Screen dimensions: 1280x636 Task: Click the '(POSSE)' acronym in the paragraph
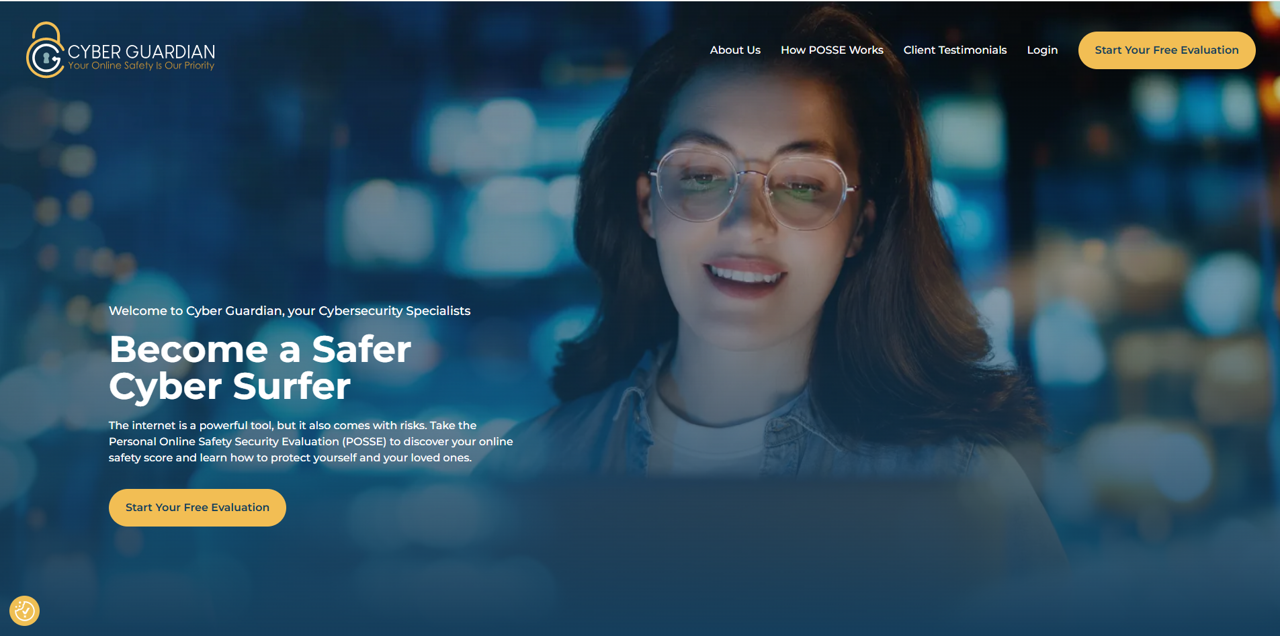[x=370, y=441]
